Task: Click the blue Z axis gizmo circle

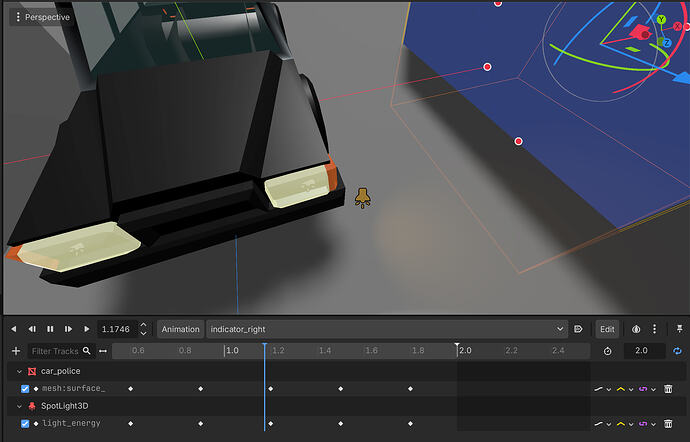Action: (x=667, y=43)
